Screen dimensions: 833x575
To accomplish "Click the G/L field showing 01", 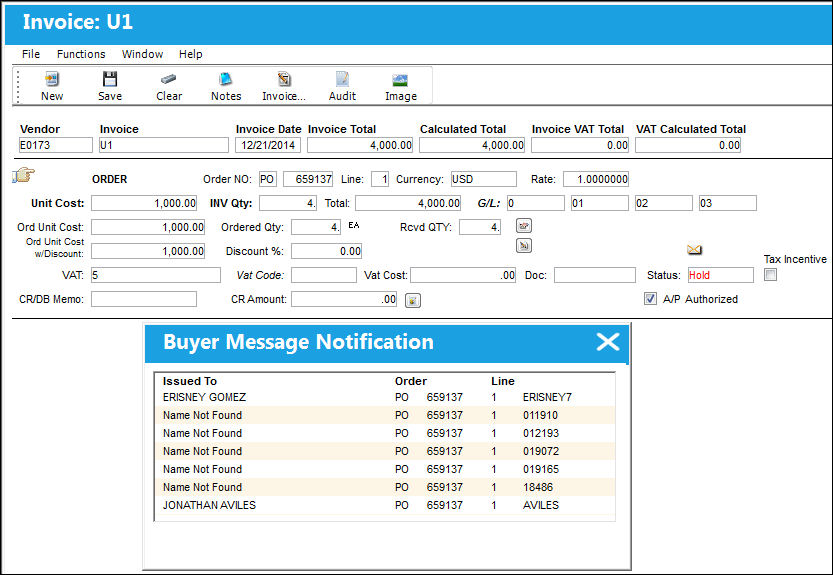I will [600, 203].
